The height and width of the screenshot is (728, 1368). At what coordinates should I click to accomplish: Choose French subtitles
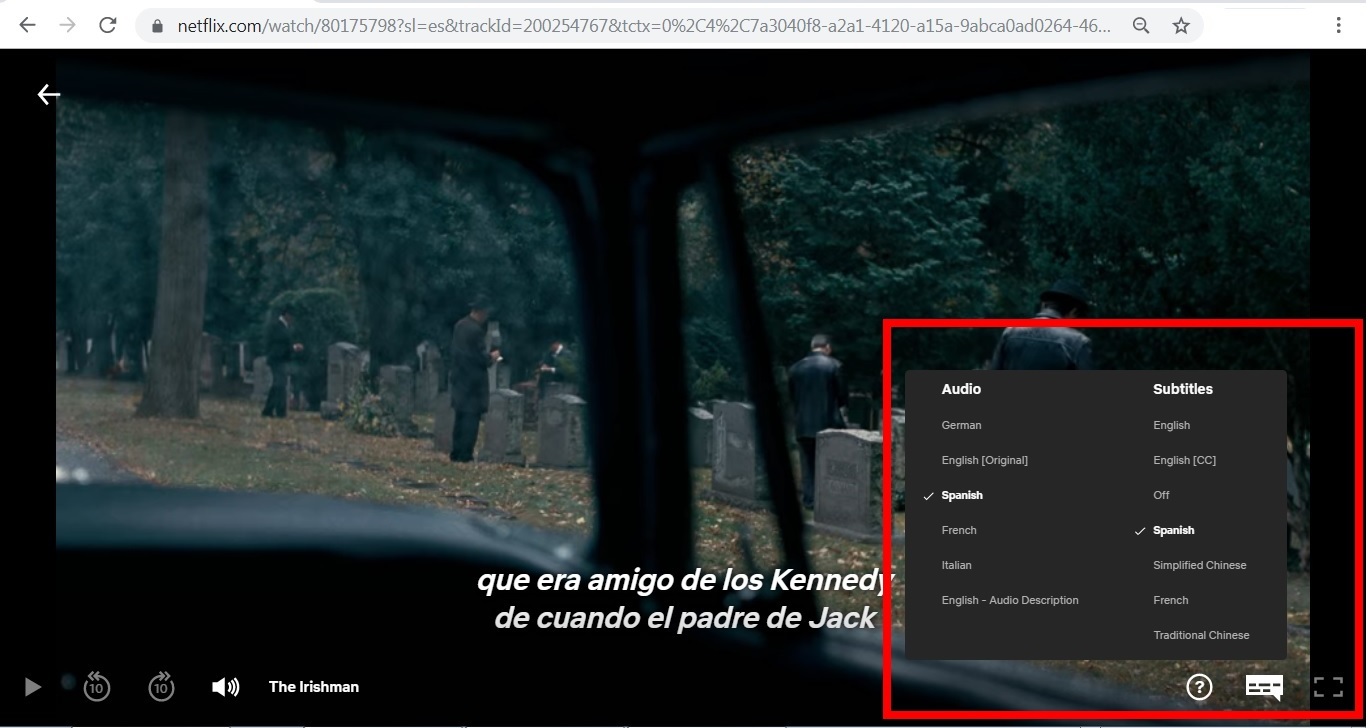(1171, 600)
